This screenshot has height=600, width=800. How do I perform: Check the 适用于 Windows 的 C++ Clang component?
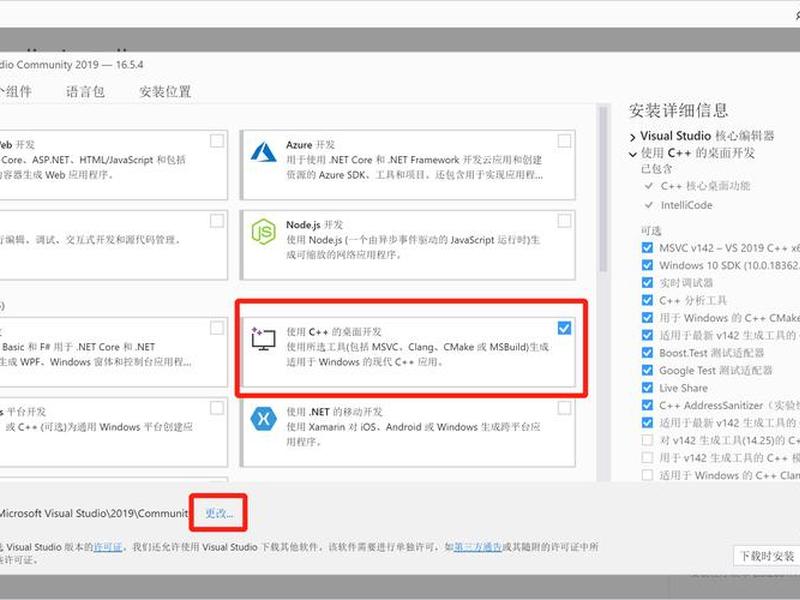(647, 475)
